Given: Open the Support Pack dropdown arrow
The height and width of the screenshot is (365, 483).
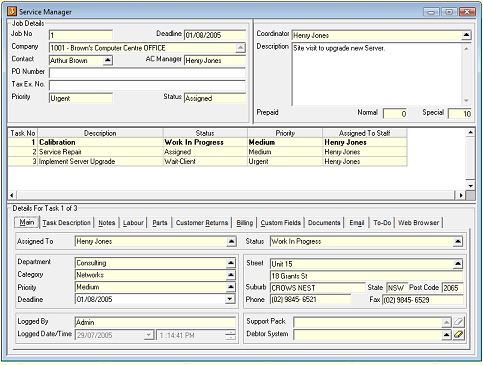Looking at the screenshot, I should [447, 322].
